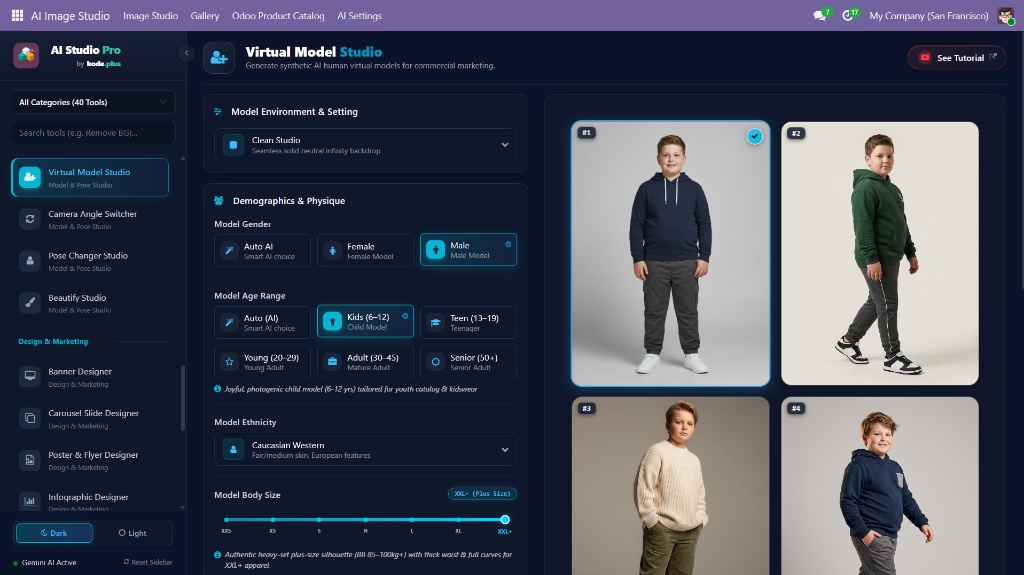The image size is (1024, 575).
Task: Click the Virtual Model Studio sidebar icon
Action: pyautogui.click(x=29, y=177)
